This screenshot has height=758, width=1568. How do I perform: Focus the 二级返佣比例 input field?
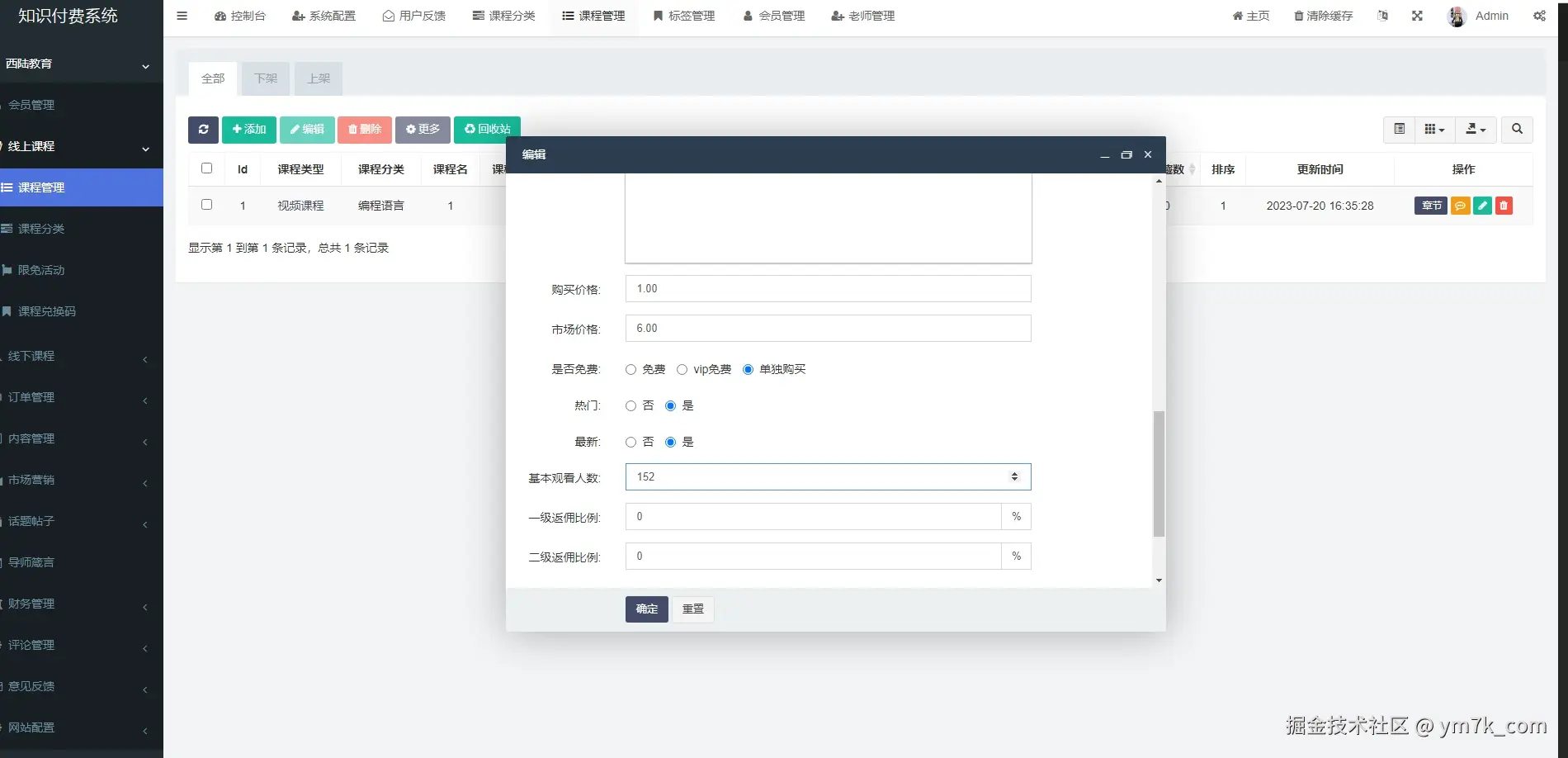814,557
